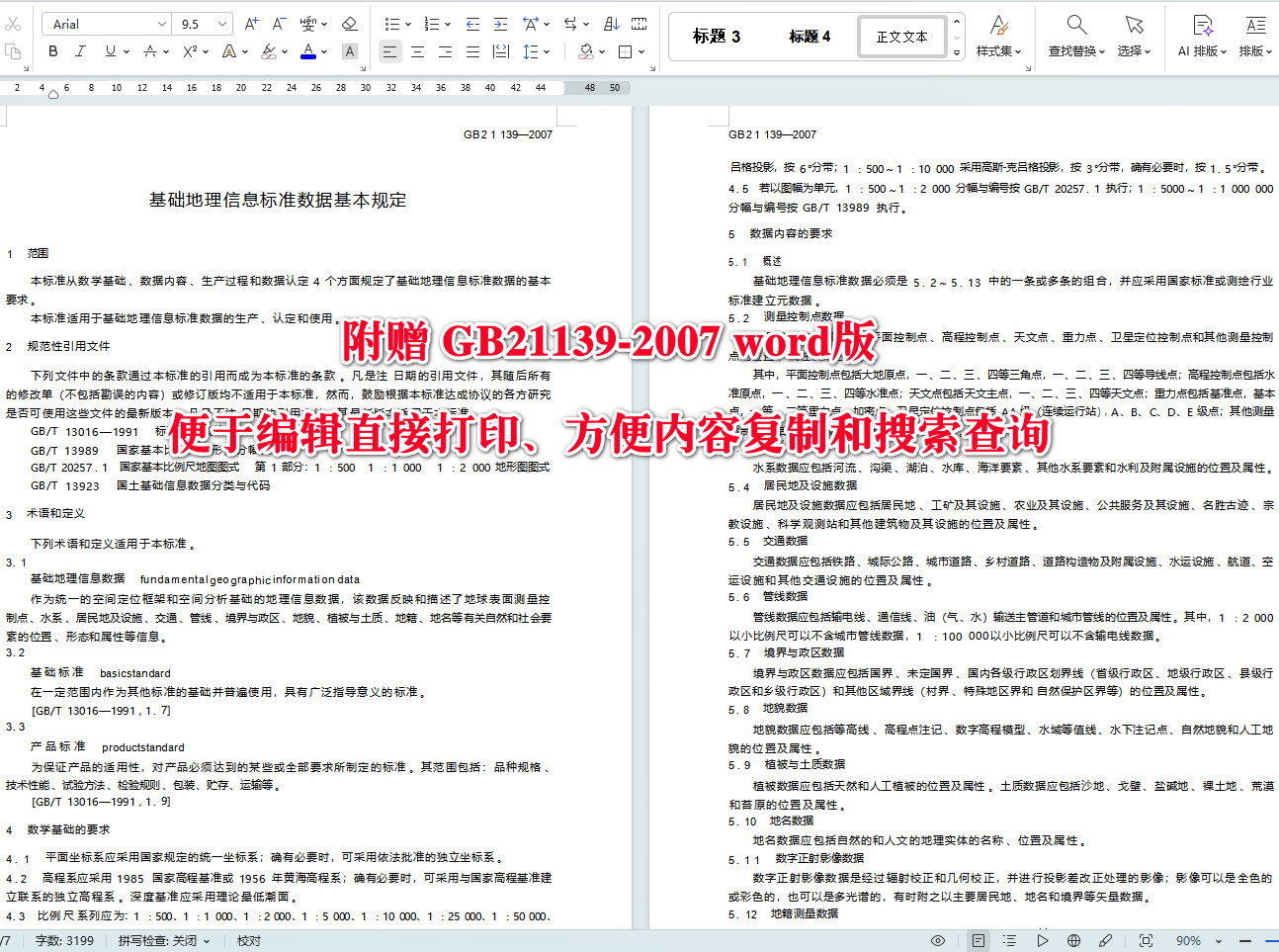The height and width of the screenshot is (952, 1279).
Task: Apply the 标题 3 style
Action: (x=715, y=36)
